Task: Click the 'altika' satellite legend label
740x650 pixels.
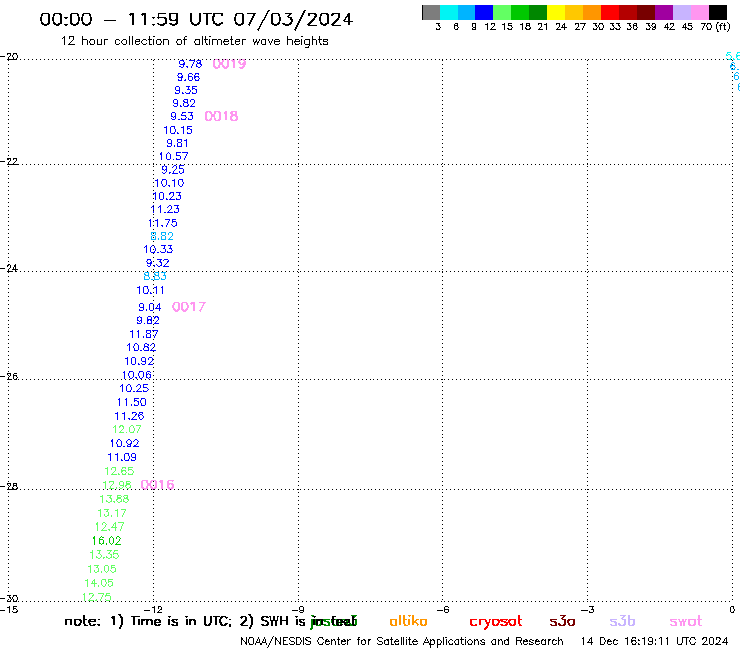Action: point(408,621)
